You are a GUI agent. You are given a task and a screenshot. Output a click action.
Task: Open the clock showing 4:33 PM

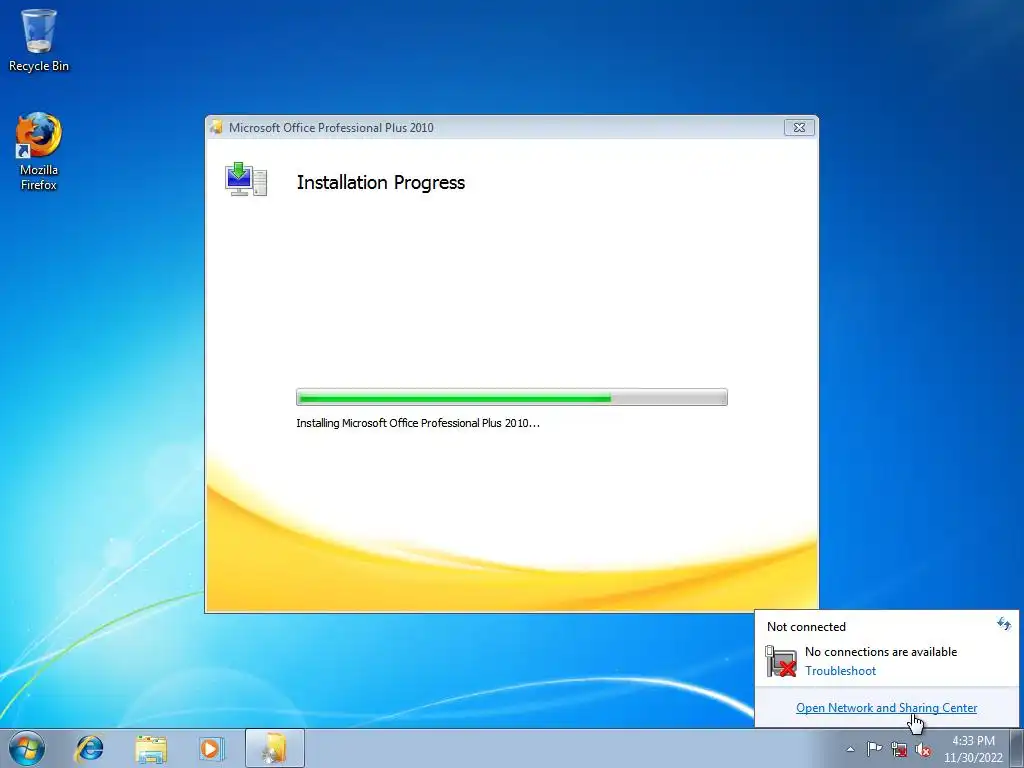(x=973, y=749)
